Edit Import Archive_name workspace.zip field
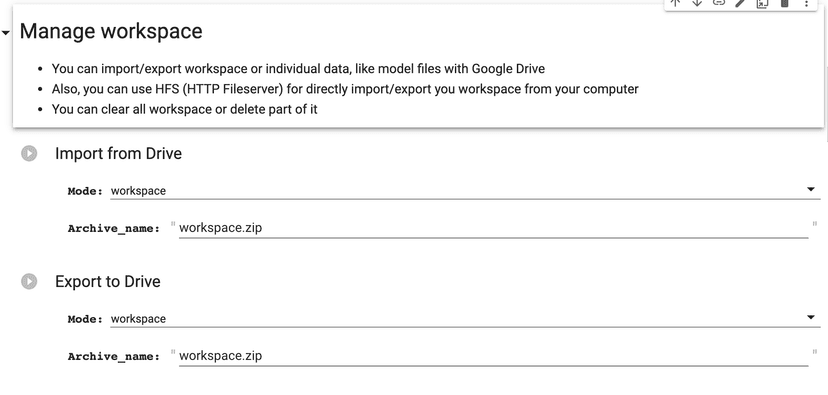The width and height of the screenshot is (828, 395). click(493, 228)
